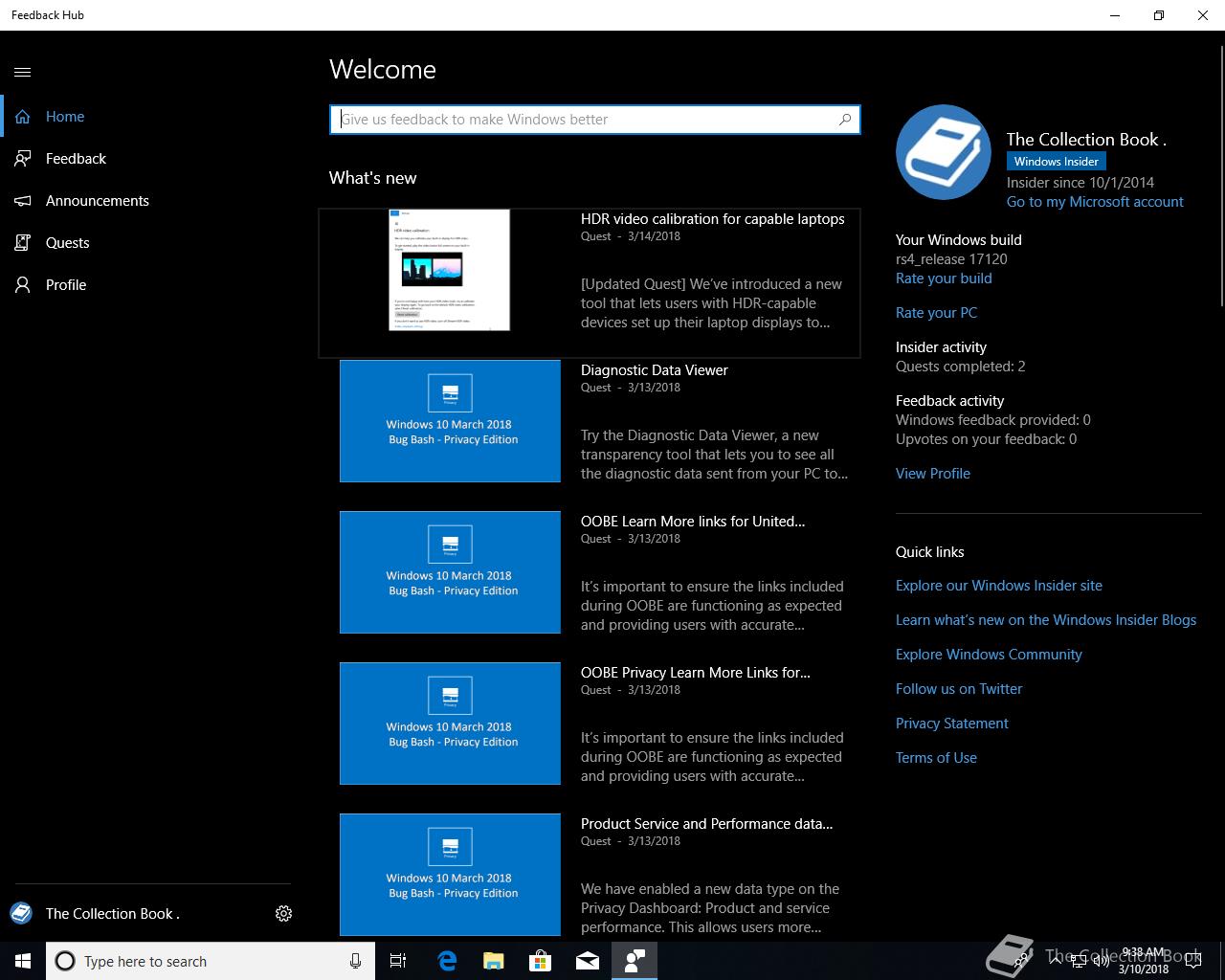Open settings gear in sidebar footer
The image size is (1225, 980).
pos(283,914)
